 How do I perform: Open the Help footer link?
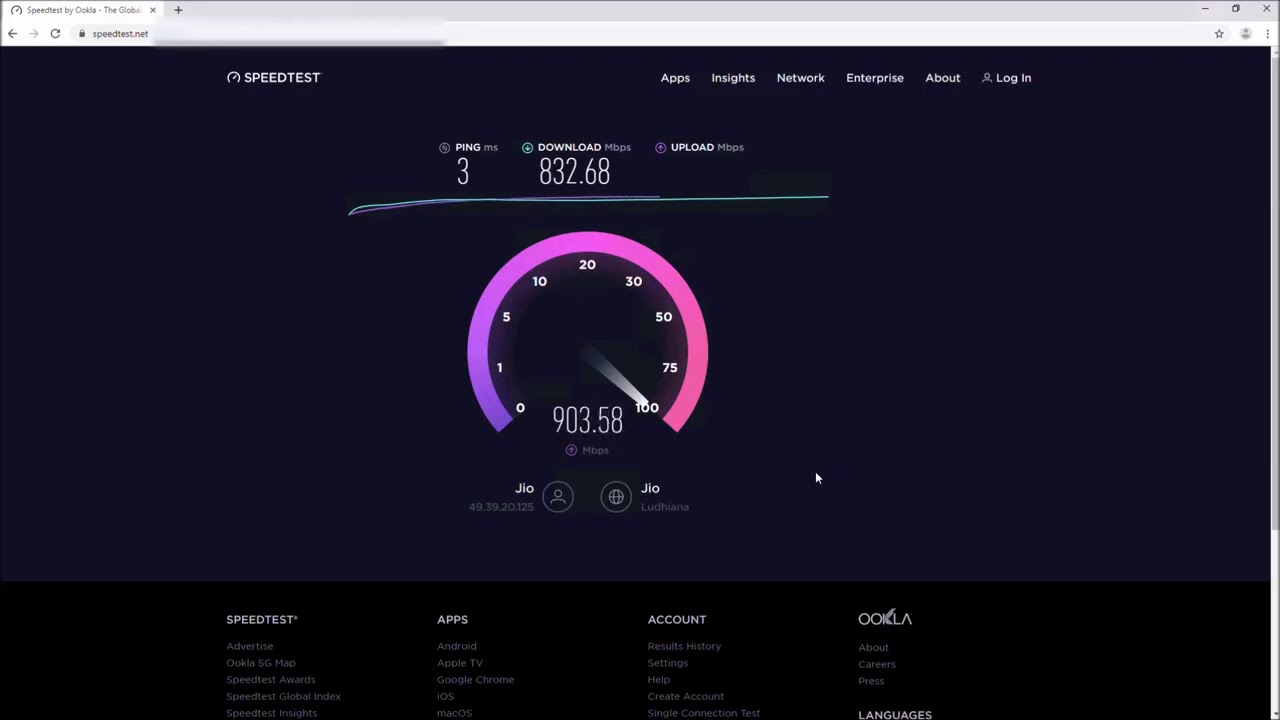(659, 680)
